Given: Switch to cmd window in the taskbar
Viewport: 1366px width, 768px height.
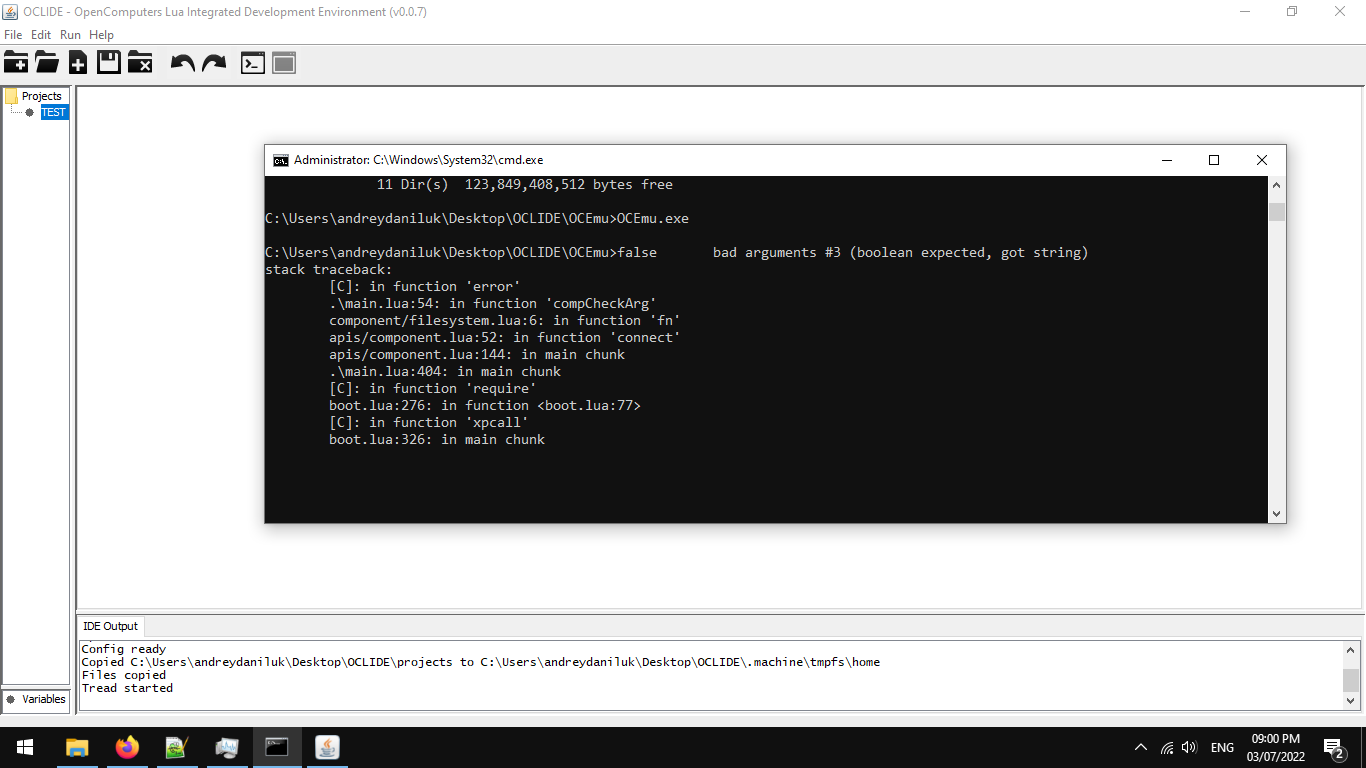Looking at the screenshot, I should 277,747.
